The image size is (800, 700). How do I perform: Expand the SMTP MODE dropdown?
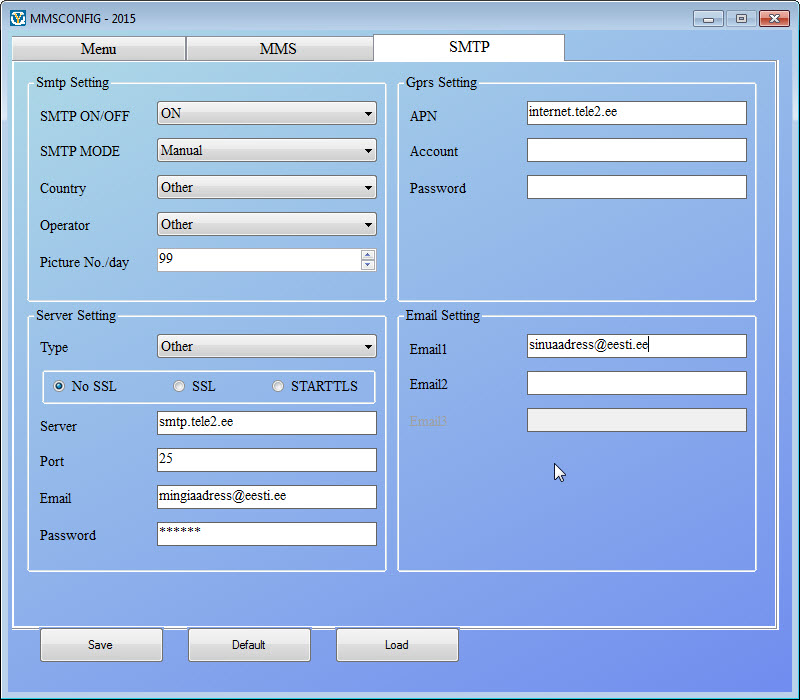[266, 151]
